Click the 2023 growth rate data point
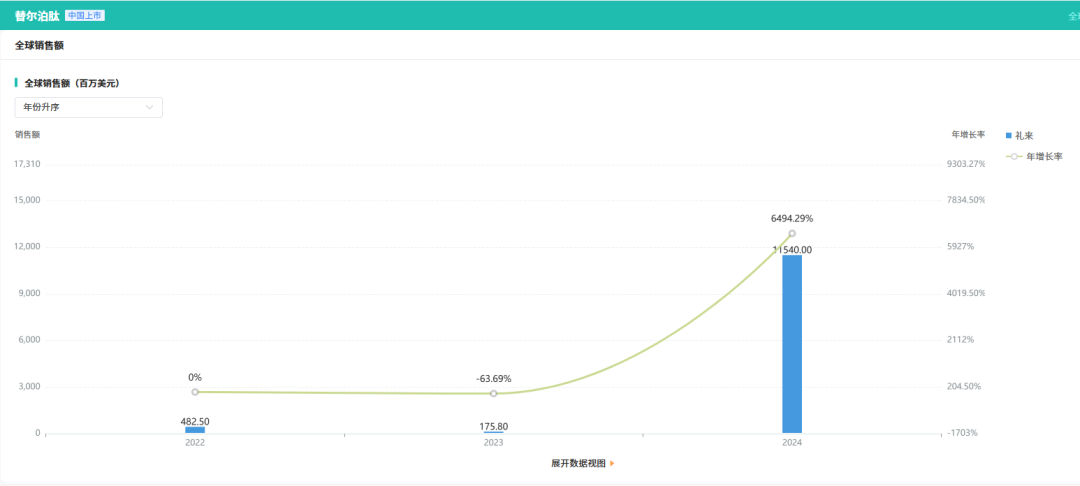This screenshot has height=486, width=1080. tap(494, 393)
